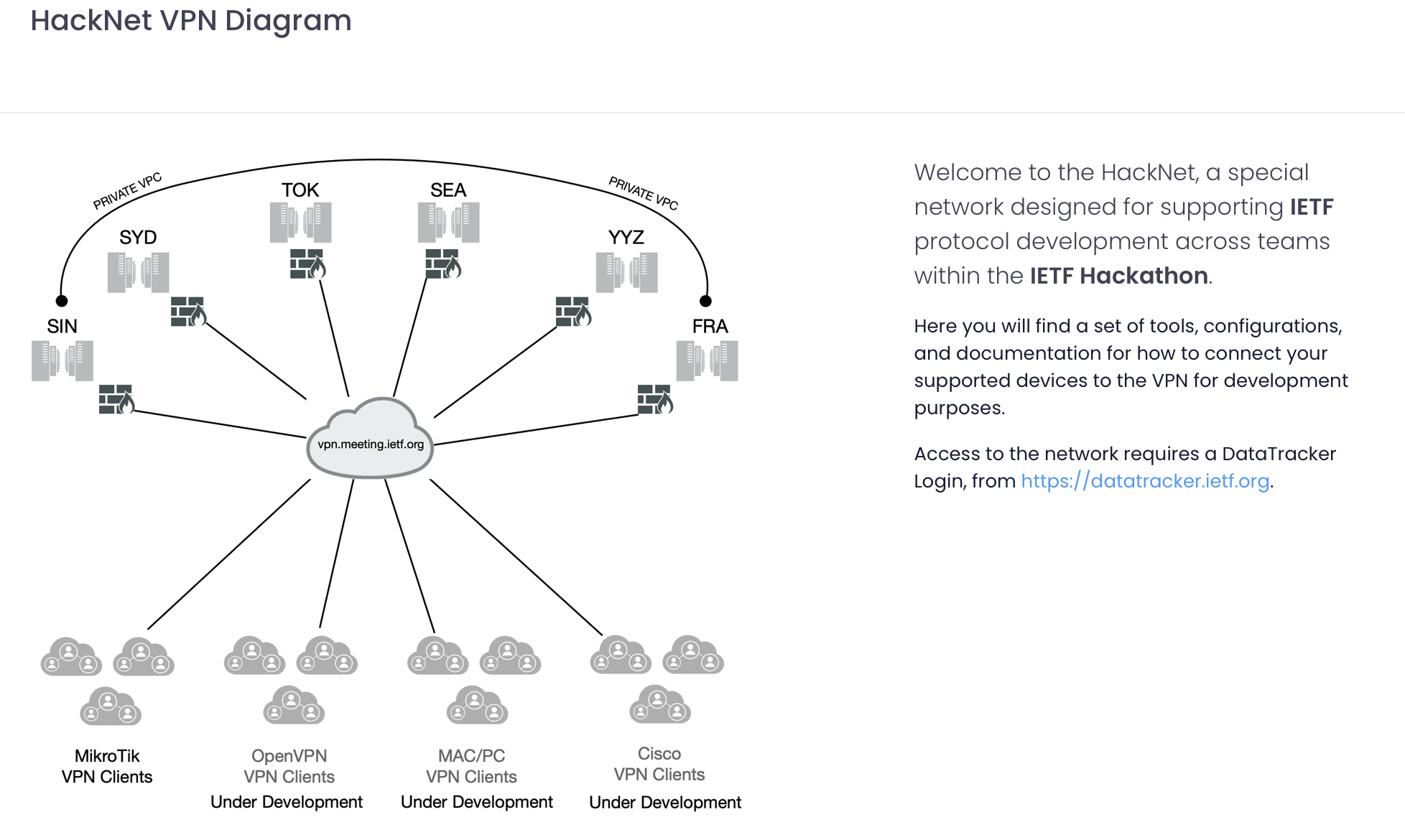This screenshot has width=1405, height=840.
Task: Click the FRA server stack icon
Action: tap(708, 360)
